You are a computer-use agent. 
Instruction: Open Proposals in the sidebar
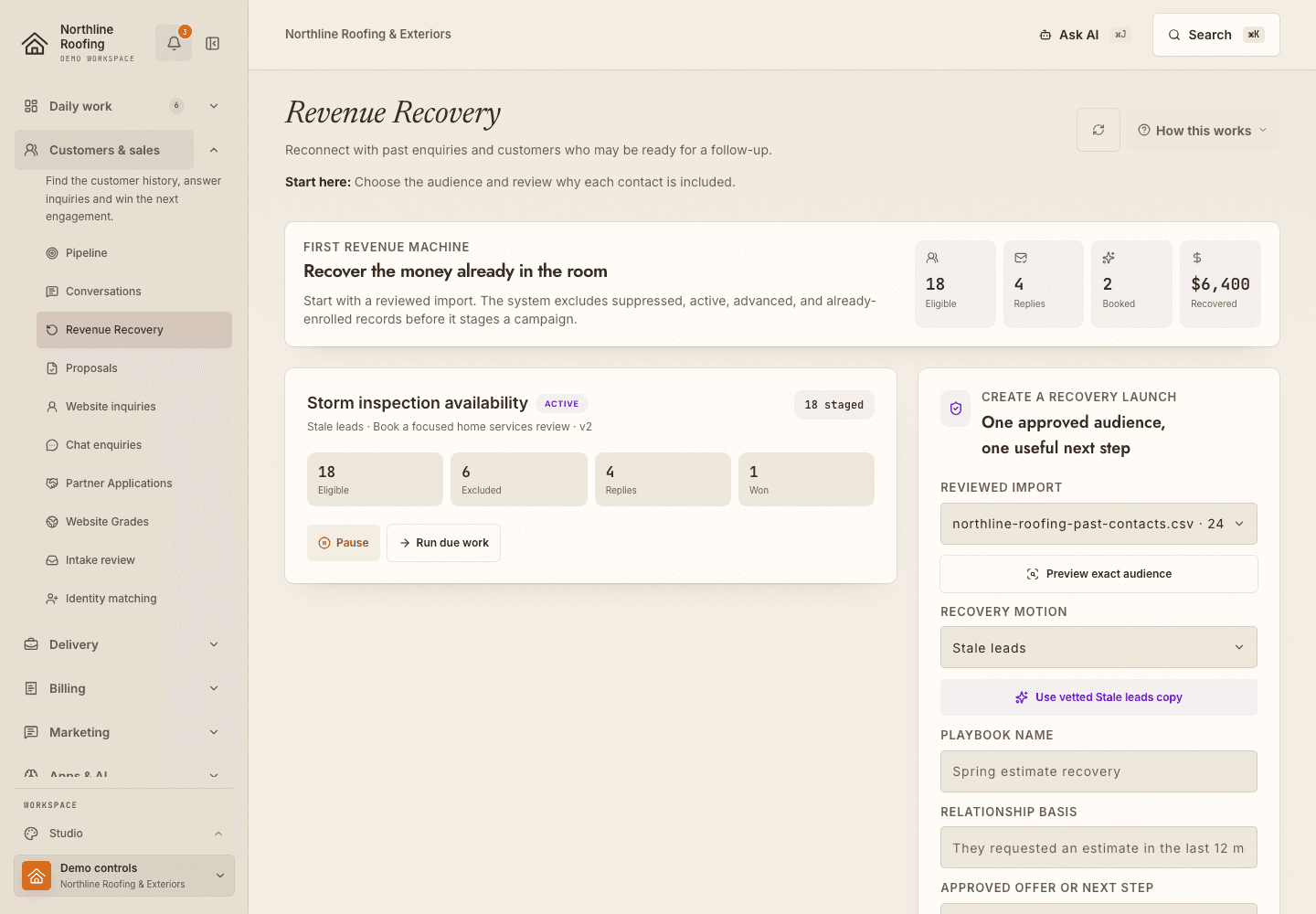(x=134, y=368)
